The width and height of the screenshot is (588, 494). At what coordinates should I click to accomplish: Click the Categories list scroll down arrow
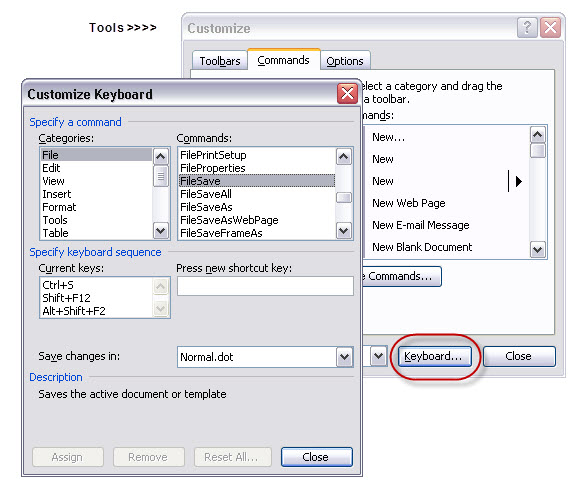click(161, 230)
